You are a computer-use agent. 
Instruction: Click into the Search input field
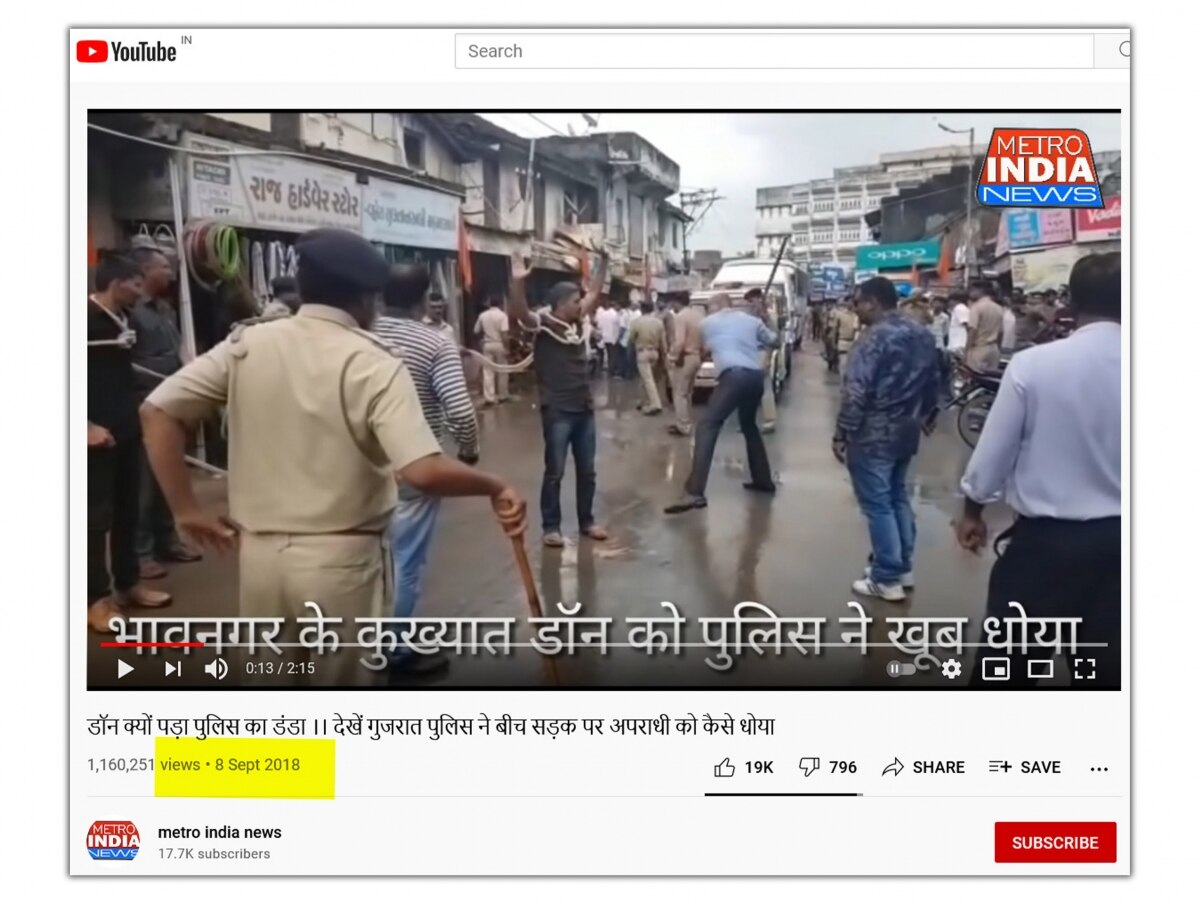click(x=773, y=51)
